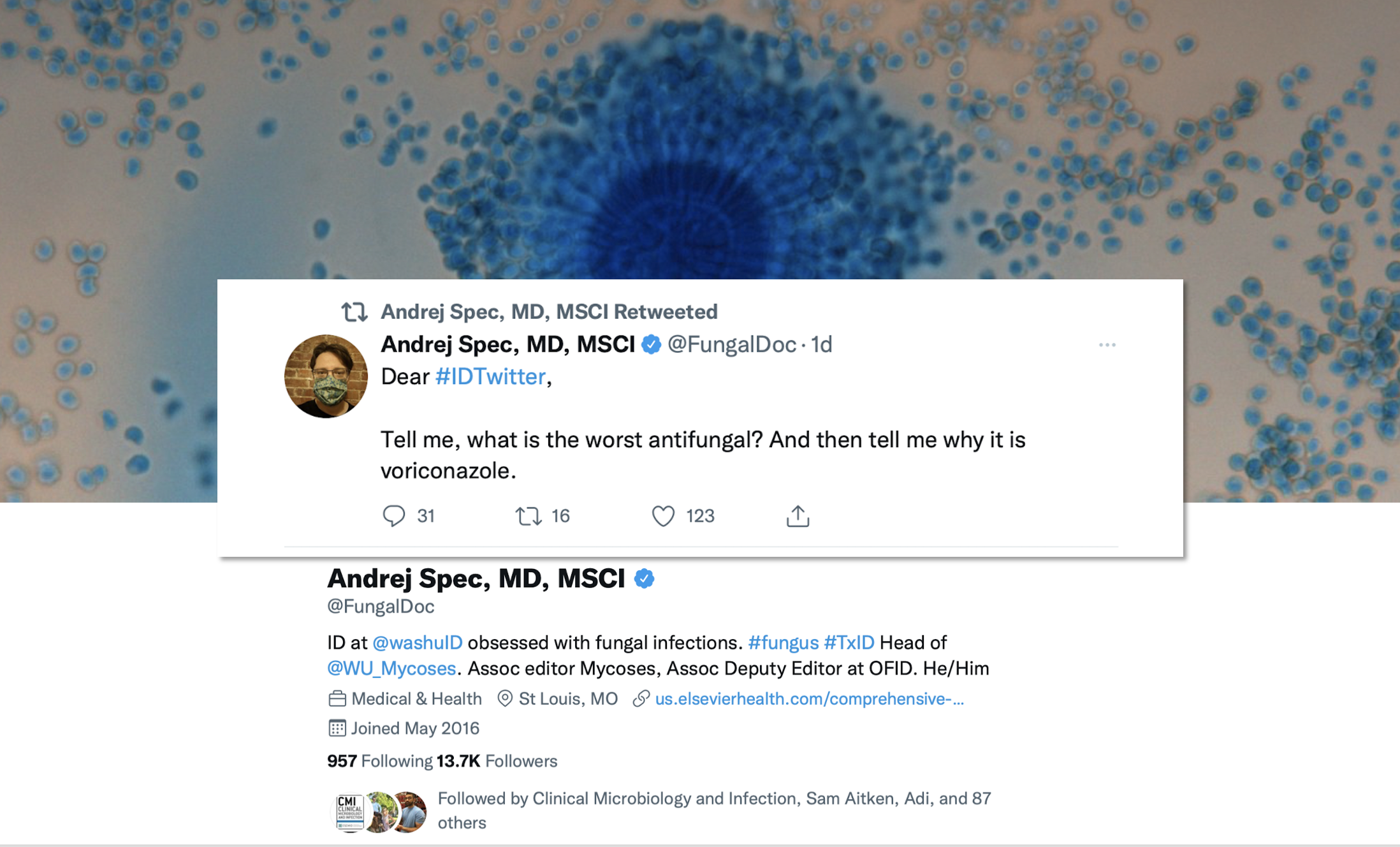Open the #fungus hashtag

[783, 642]
